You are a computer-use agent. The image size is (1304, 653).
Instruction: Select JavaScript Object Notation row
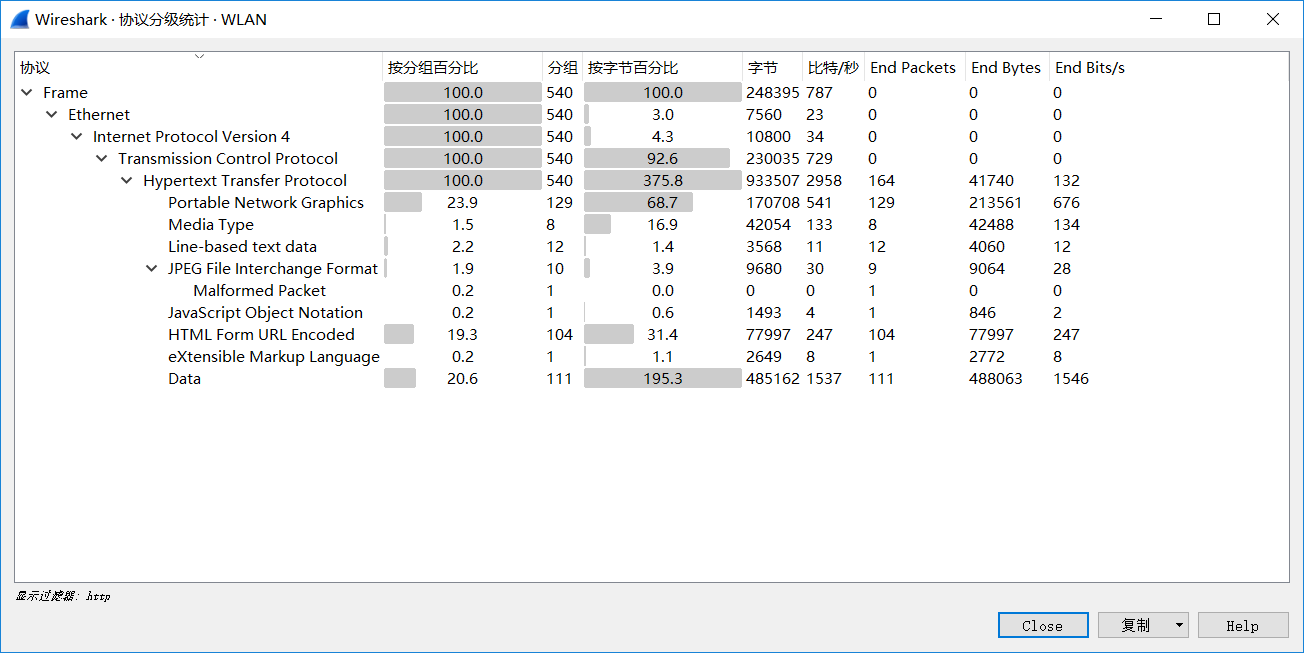pyautogui.click(x=652, y=312)
